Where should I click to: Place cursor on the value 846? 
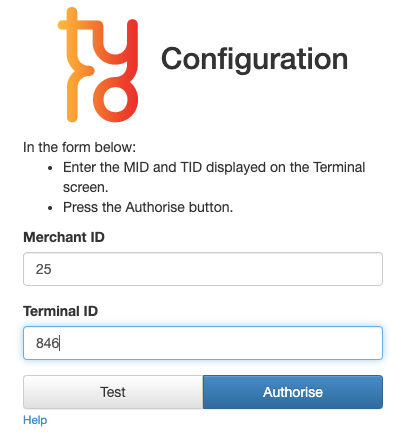coord(47,343)
